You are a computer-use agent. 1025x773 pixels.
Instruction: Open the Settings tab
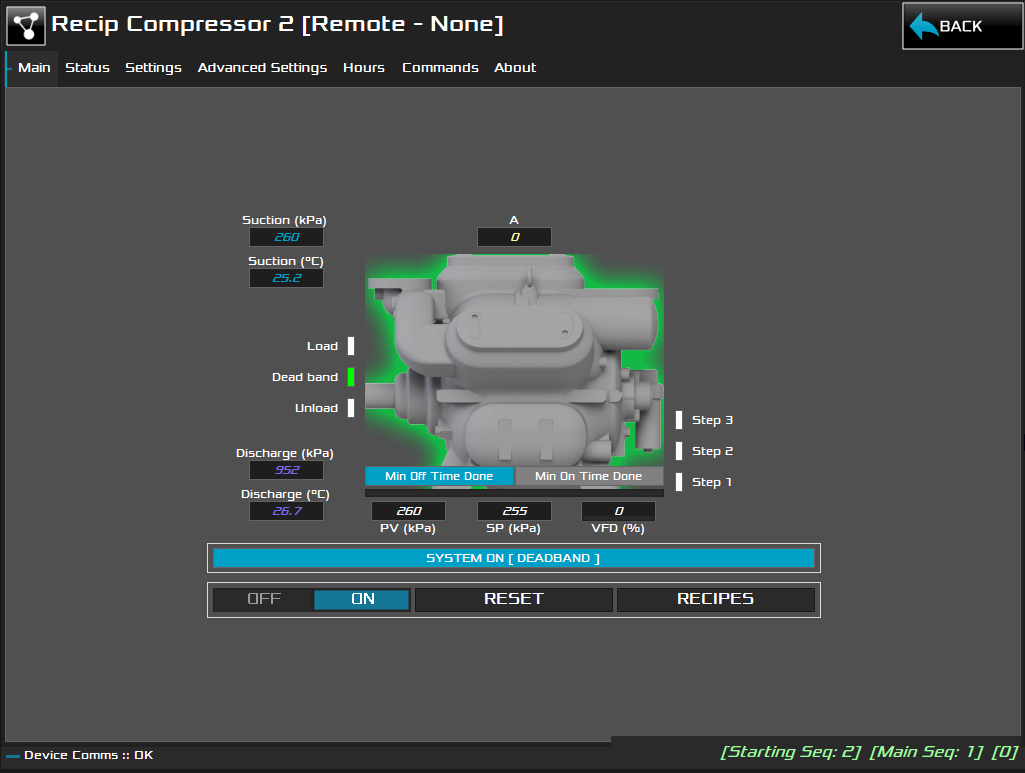point(153,68)
